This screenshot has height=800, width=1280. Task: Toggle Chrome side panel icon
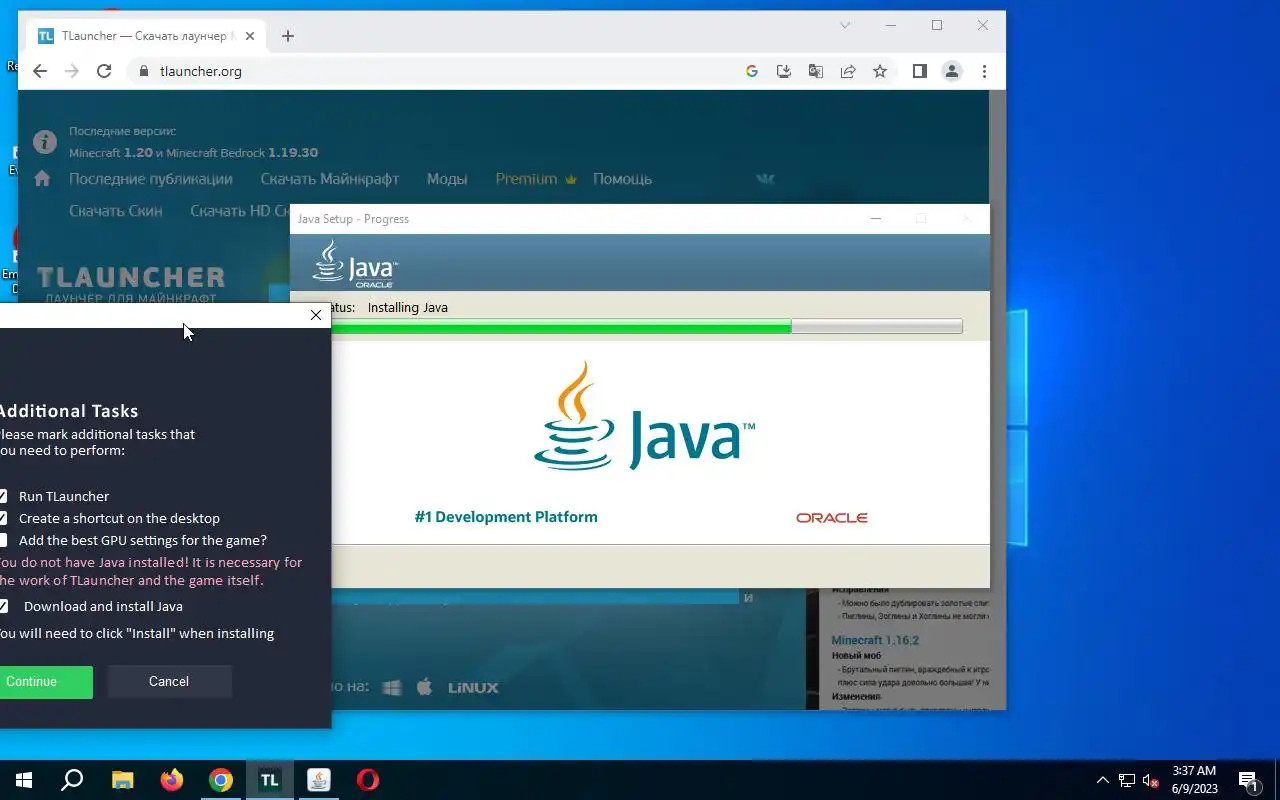920,71
